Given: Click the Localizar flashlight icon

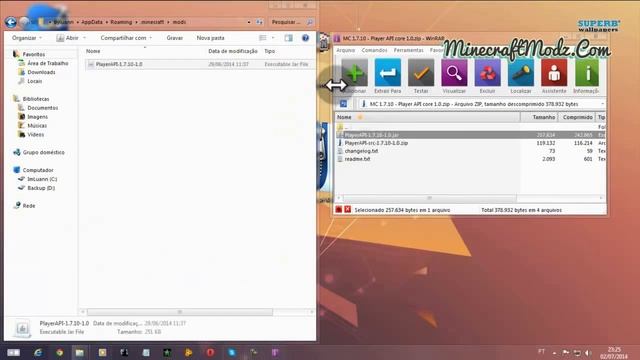Looking at the screenshot, I should point(521,73).
